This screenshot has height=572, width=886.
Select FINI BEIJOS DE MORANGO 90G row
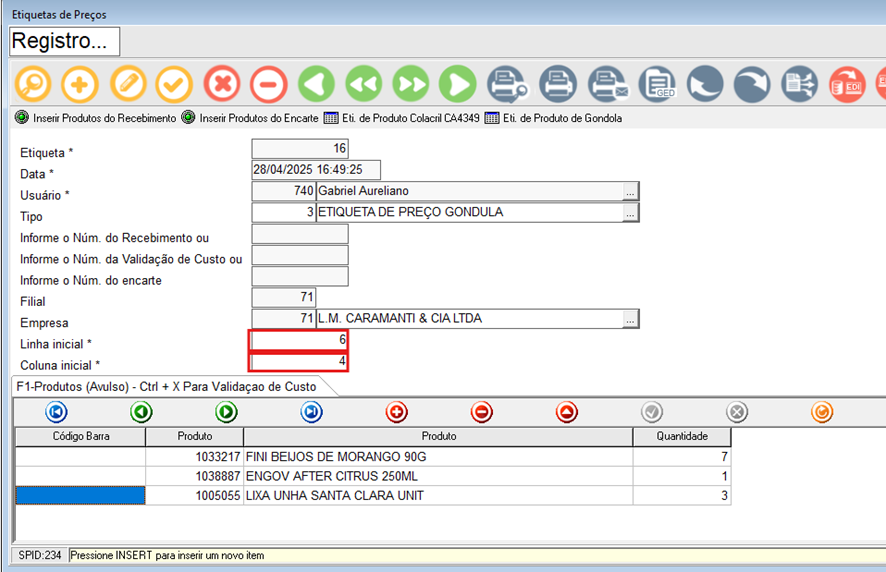(x=373, y=457)
